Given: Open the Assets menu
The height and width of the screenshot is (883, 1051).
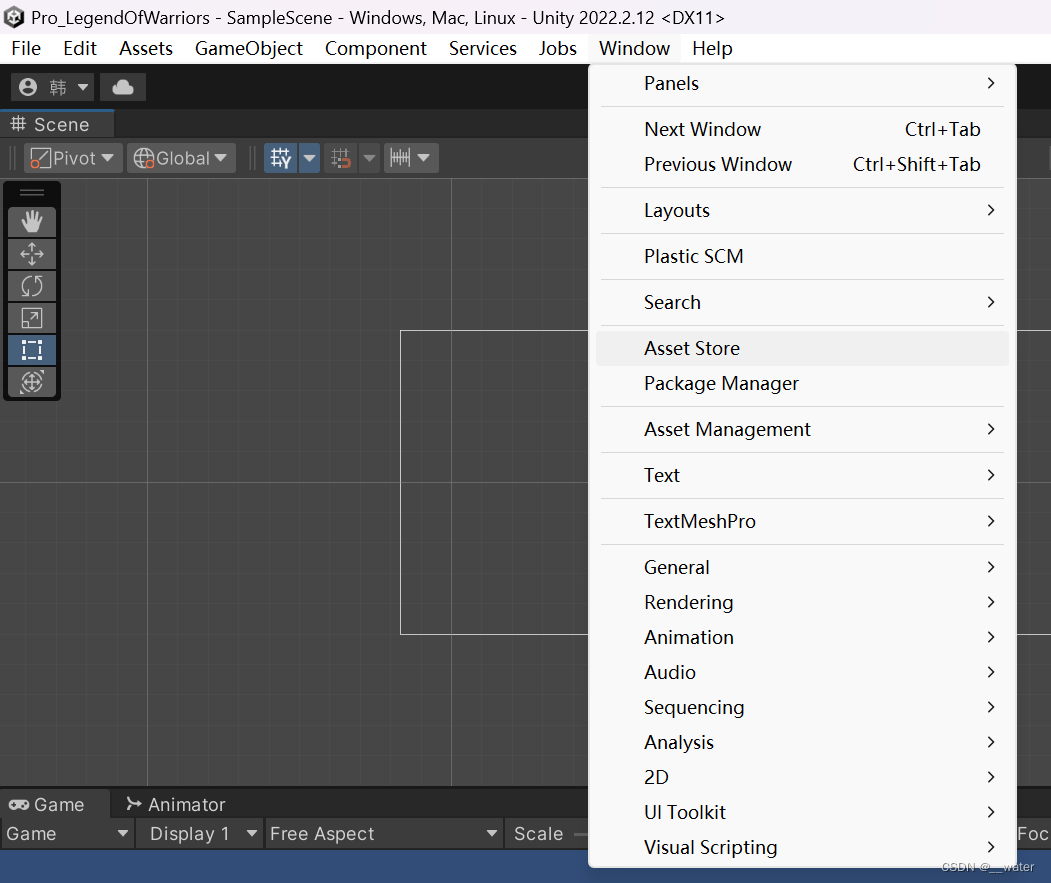Looking at the screenshot, I should (146, 48).
